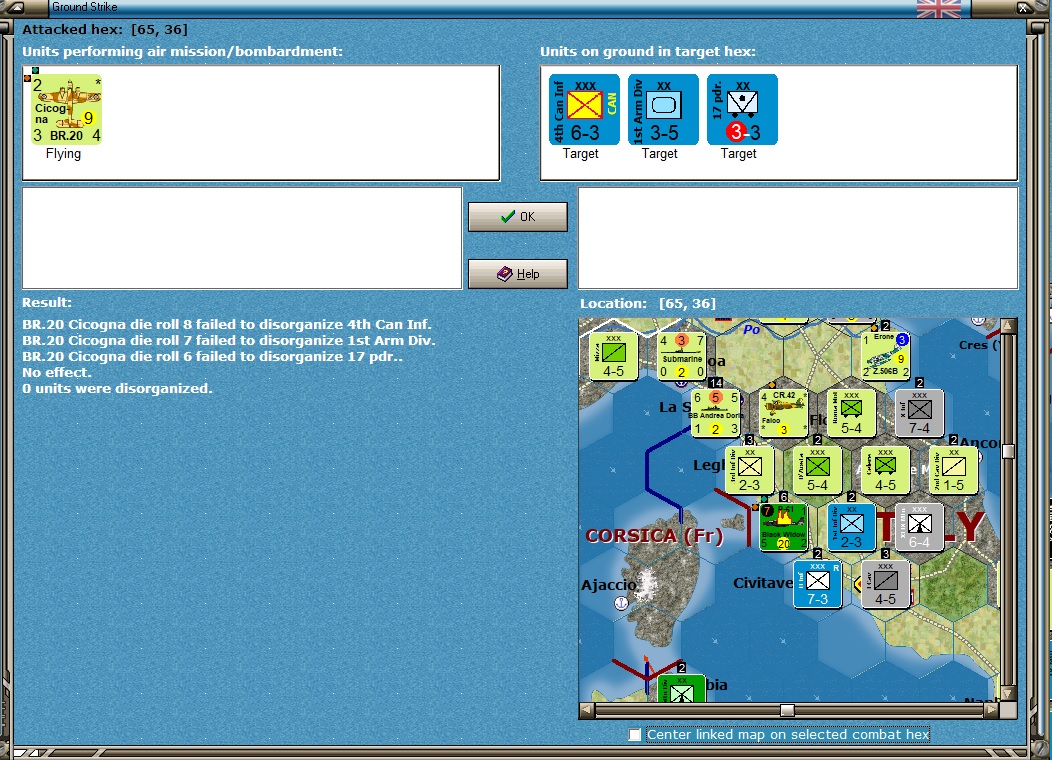Click the CR.42 Falco aircraft counter
The image size is (1052, 760).
(x=783, y=413)
